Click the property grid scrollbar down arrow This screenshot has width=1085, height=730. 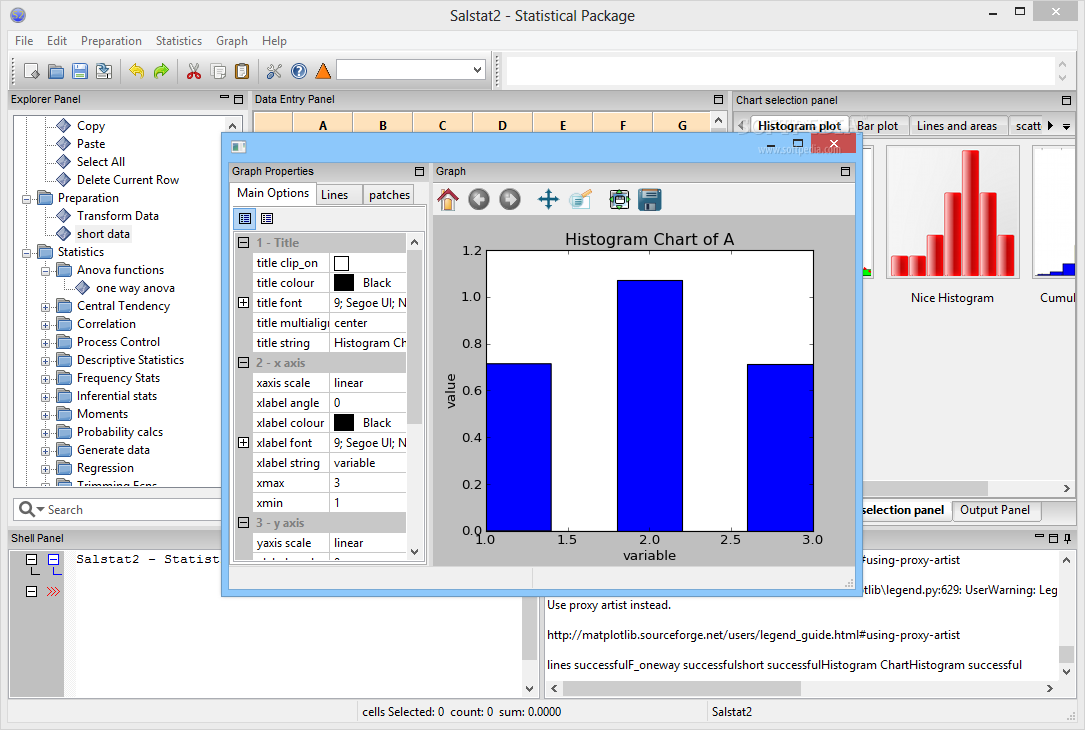[414, 551]
